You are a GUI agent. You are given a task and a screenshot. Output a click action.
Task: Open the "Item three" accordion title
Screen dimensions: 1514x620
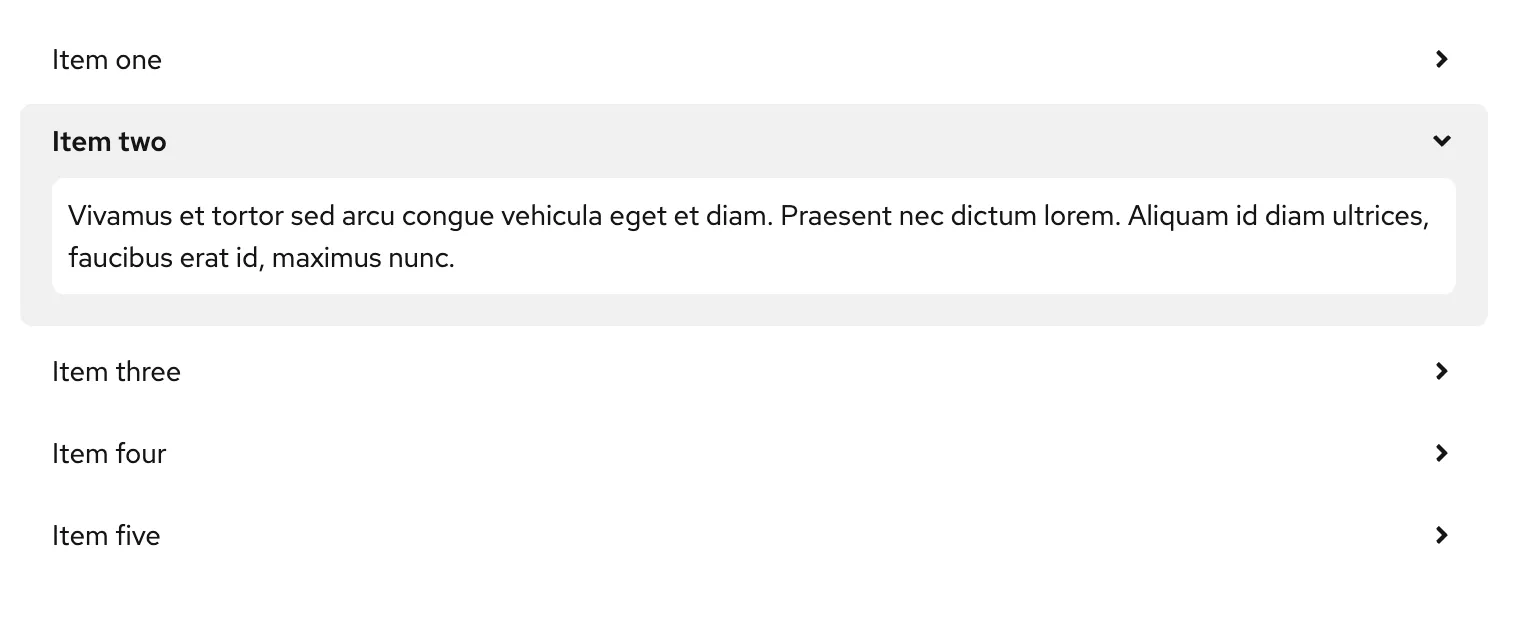[x=116, y=372]
